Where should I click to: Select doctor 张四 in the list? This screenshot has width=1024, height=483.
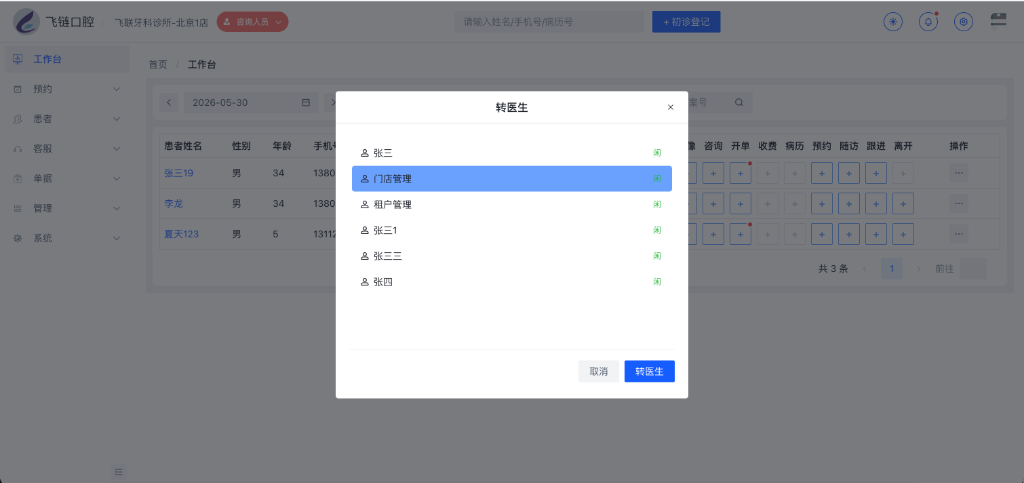tap(511, 282)
